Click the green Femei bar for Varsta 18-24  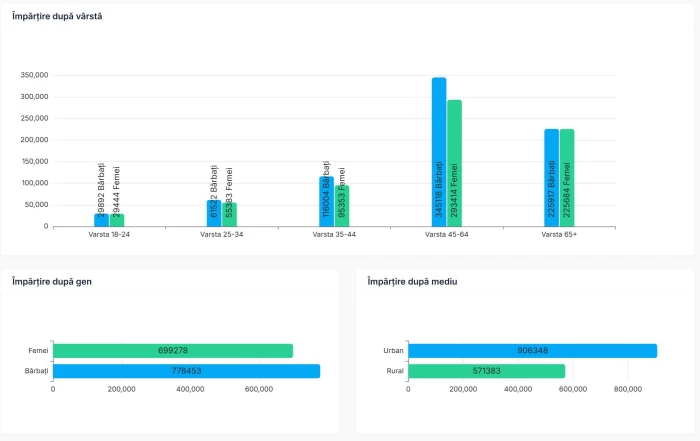tap(117, 220)
